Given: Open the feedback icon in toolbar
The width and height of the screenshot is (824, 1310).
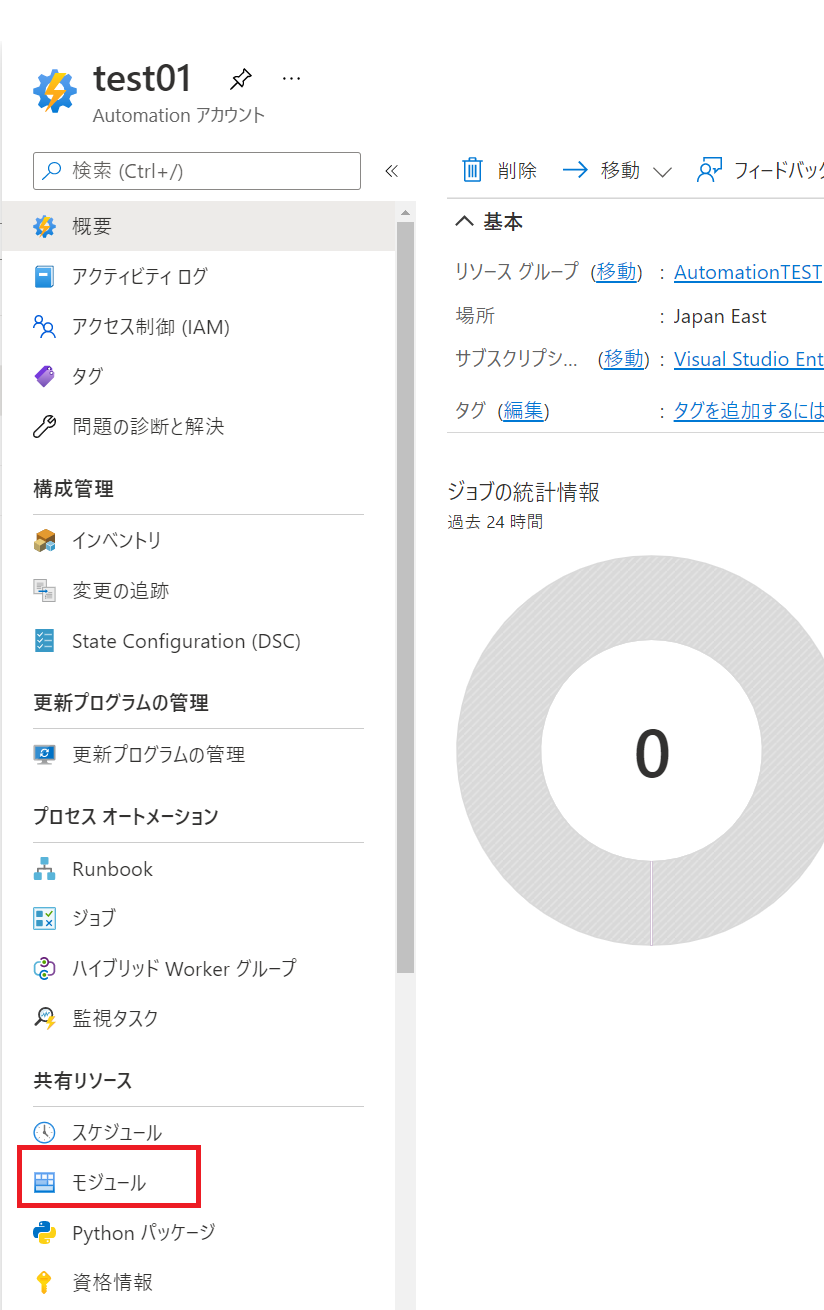Looking at the screenshot, I should click(x=709, y=170).
